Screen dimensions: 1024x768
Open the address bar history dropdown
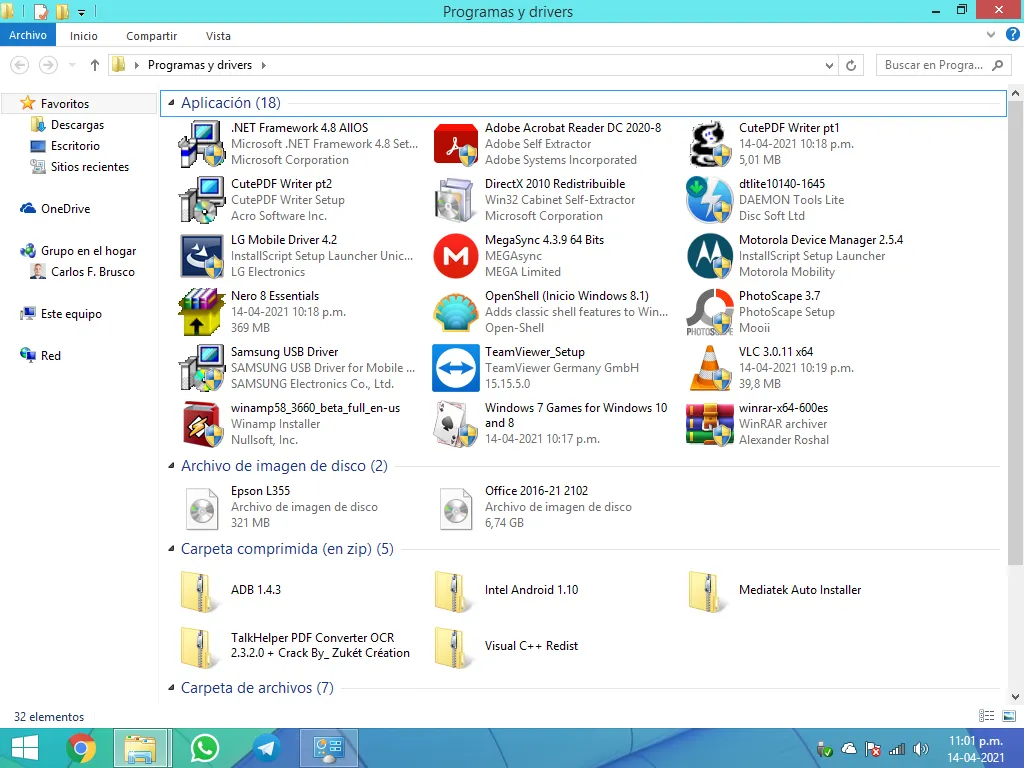click(x=829, y=65)
